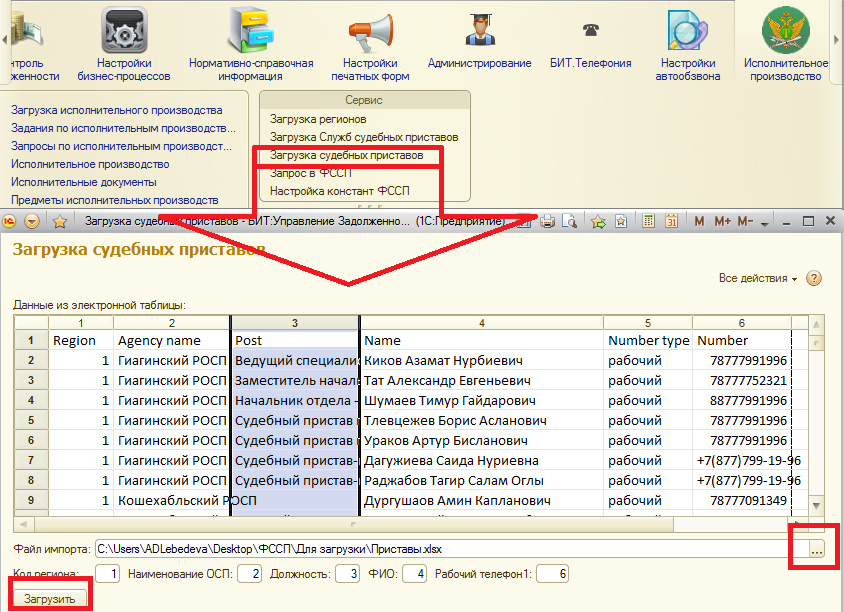The width and height of the screenshot is (844, 612).
Task: Open the Исполнительное производство section icon
Action: [785, 31]
